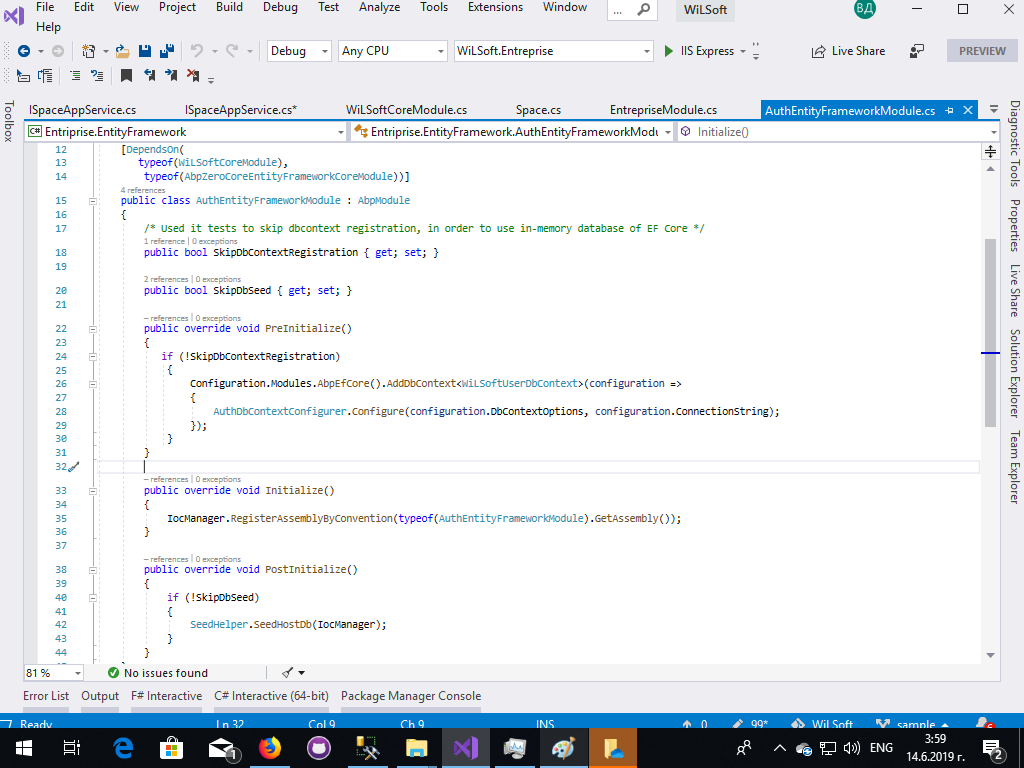Screen dimensions: 1024x768
Task: Click the New Project icon
Action: (88, 51)
